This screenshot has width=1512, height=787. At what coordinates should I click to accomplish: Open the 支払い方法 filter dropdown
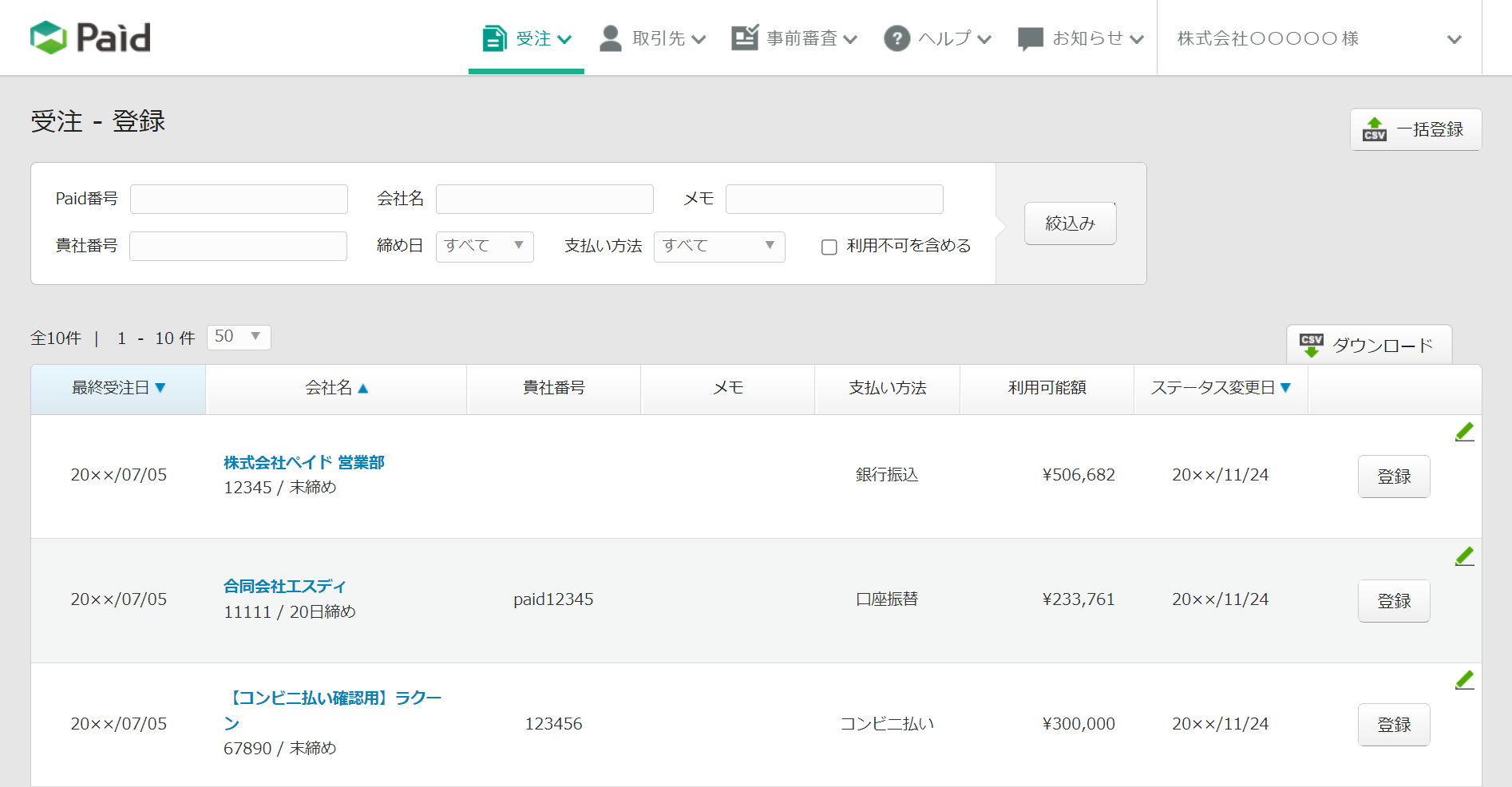[x=718, y=246]
